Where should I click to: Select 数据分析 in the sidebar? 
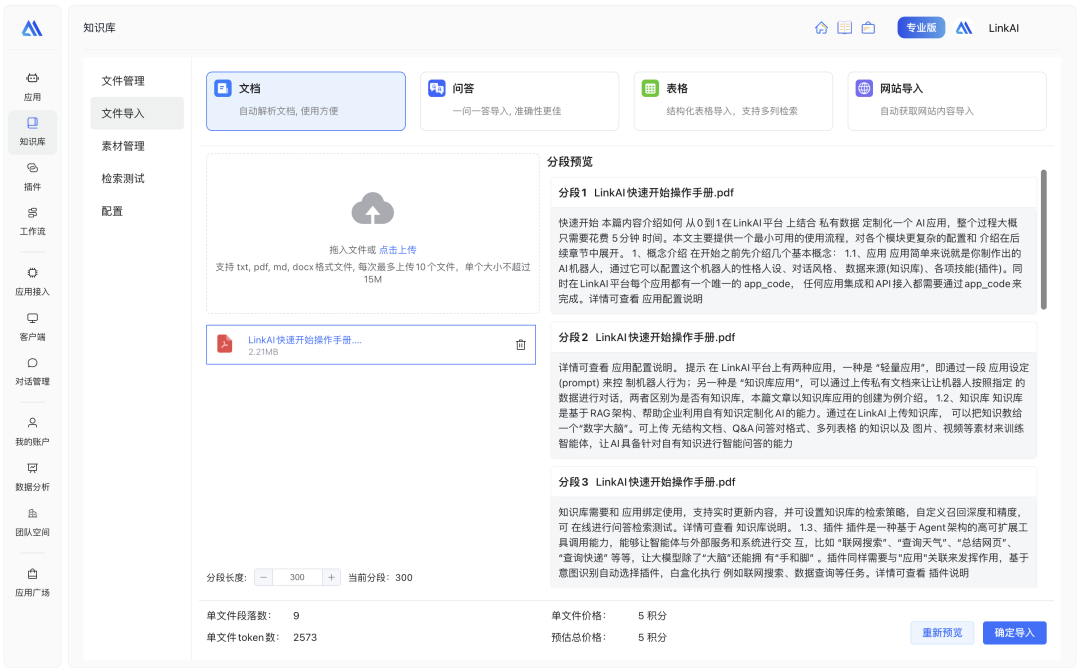[x=31, y=477]
